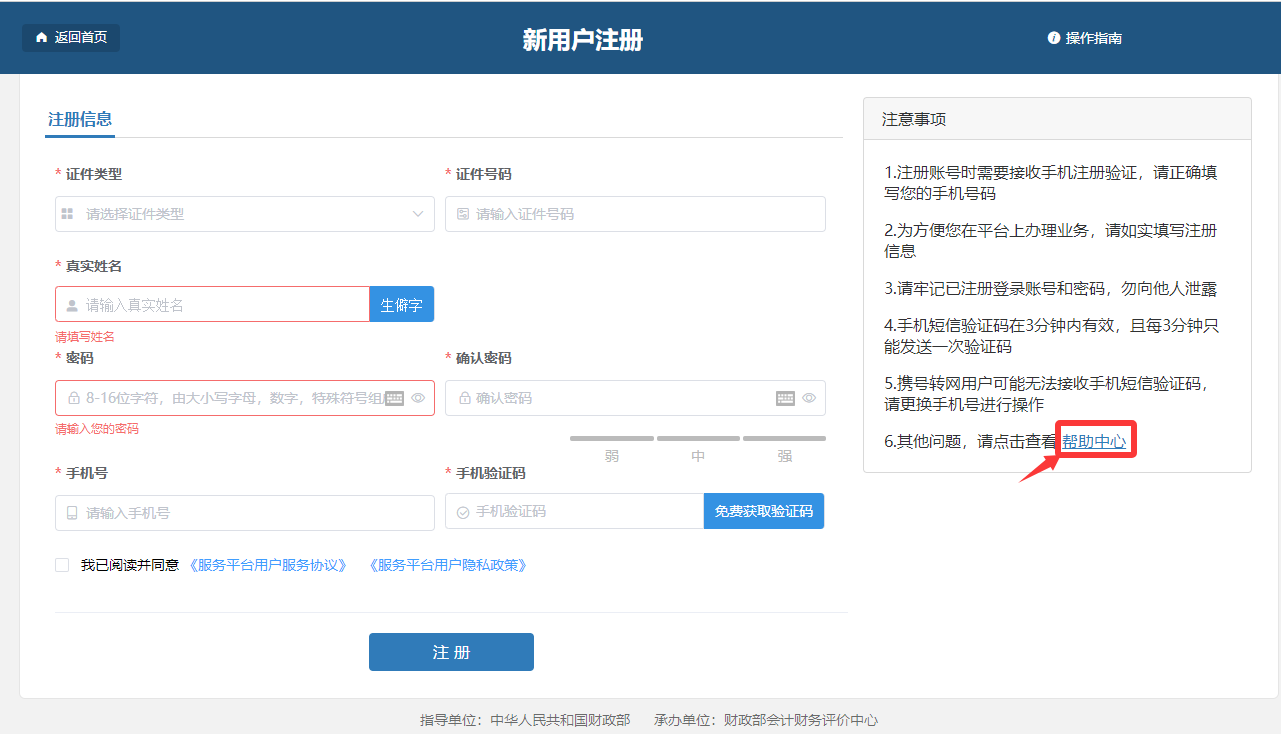Show password using 确认密码 eye icon
The width and height of the screenshot is (1281, 734).
809,398
